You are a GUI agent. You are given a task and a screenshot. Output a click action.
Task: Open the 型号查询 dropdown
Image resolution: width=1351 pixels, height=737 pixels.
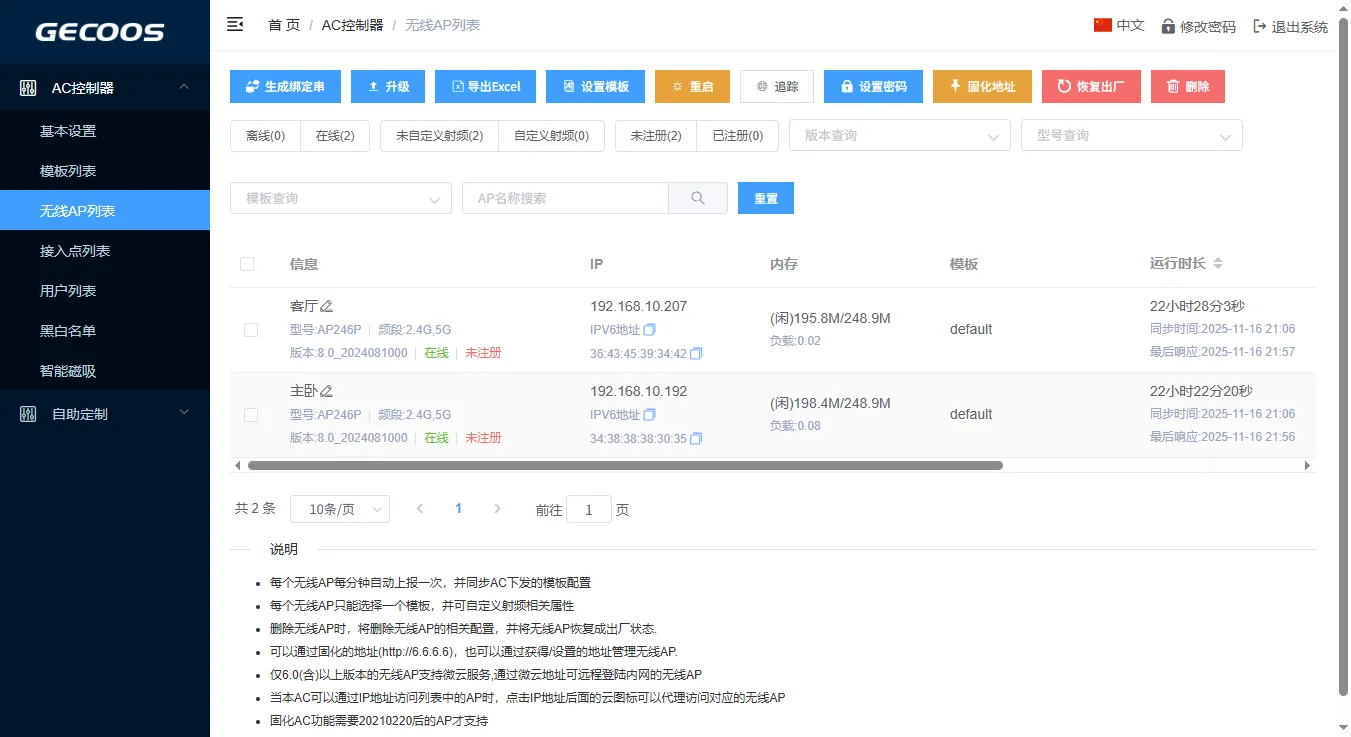coord(1131,135)
